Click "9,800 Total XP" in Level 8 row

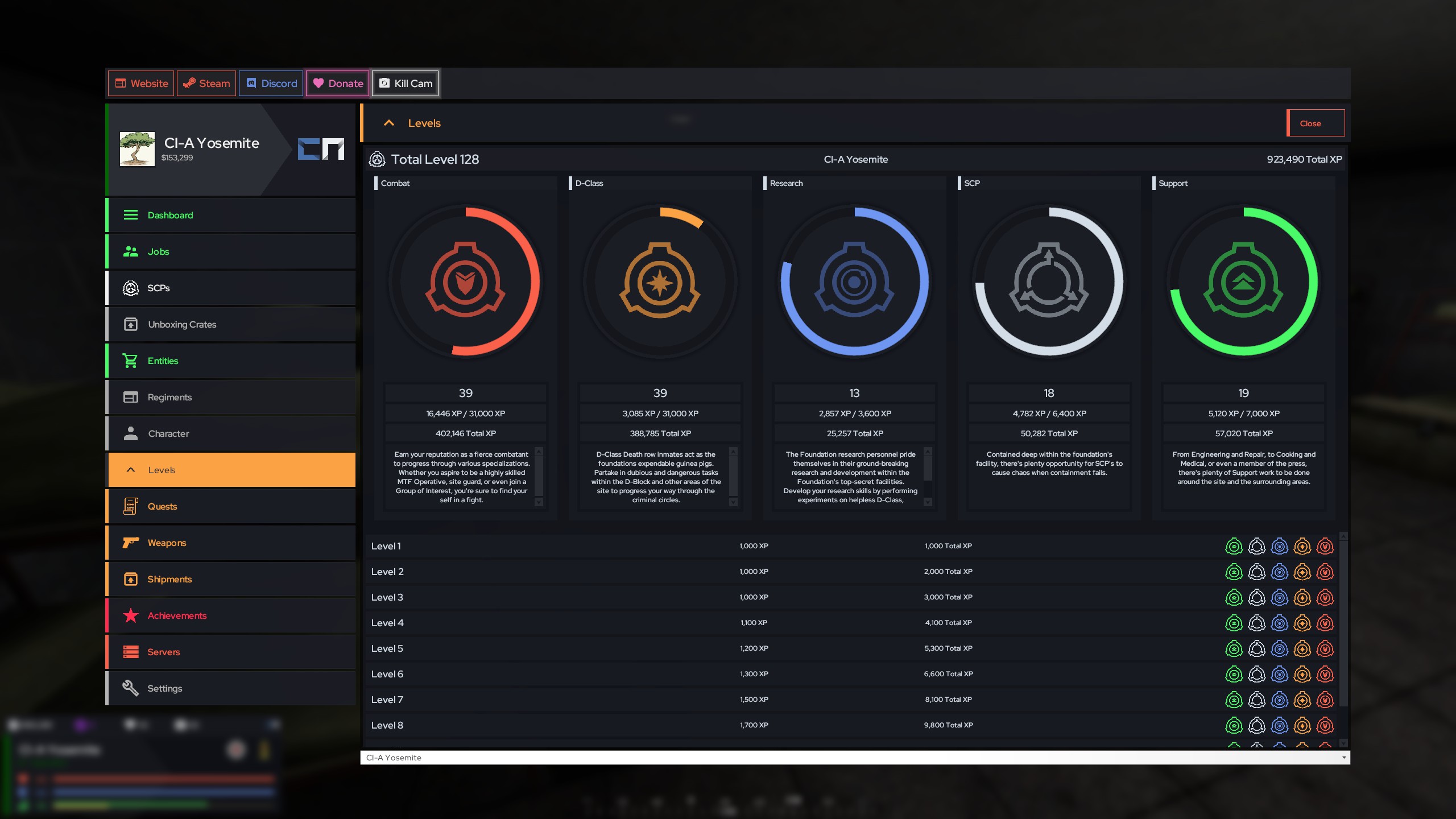948,725
